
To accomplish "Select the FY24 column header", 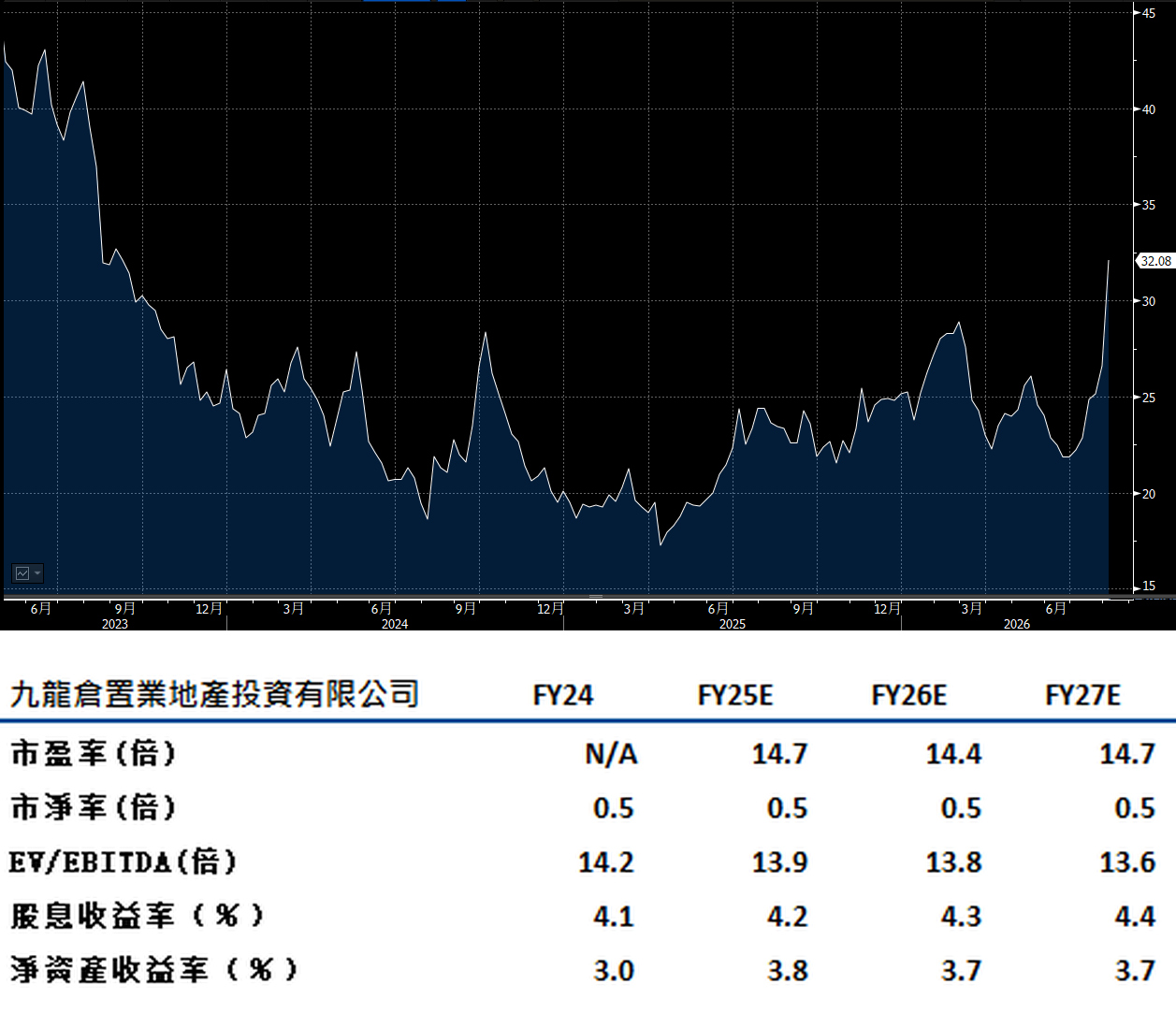I will point(563,695).
